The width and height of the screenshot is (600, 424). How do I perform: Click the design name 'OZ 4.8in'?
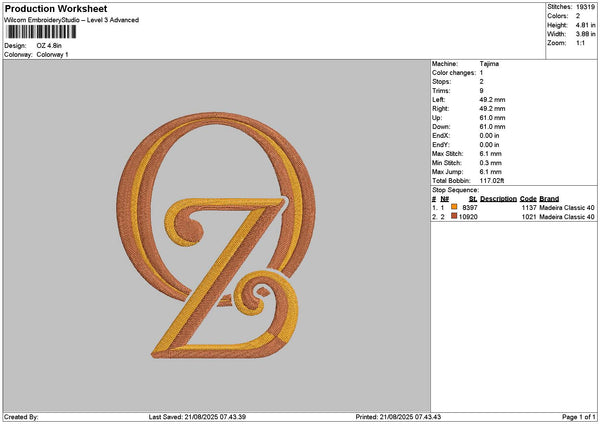[49, 46]
